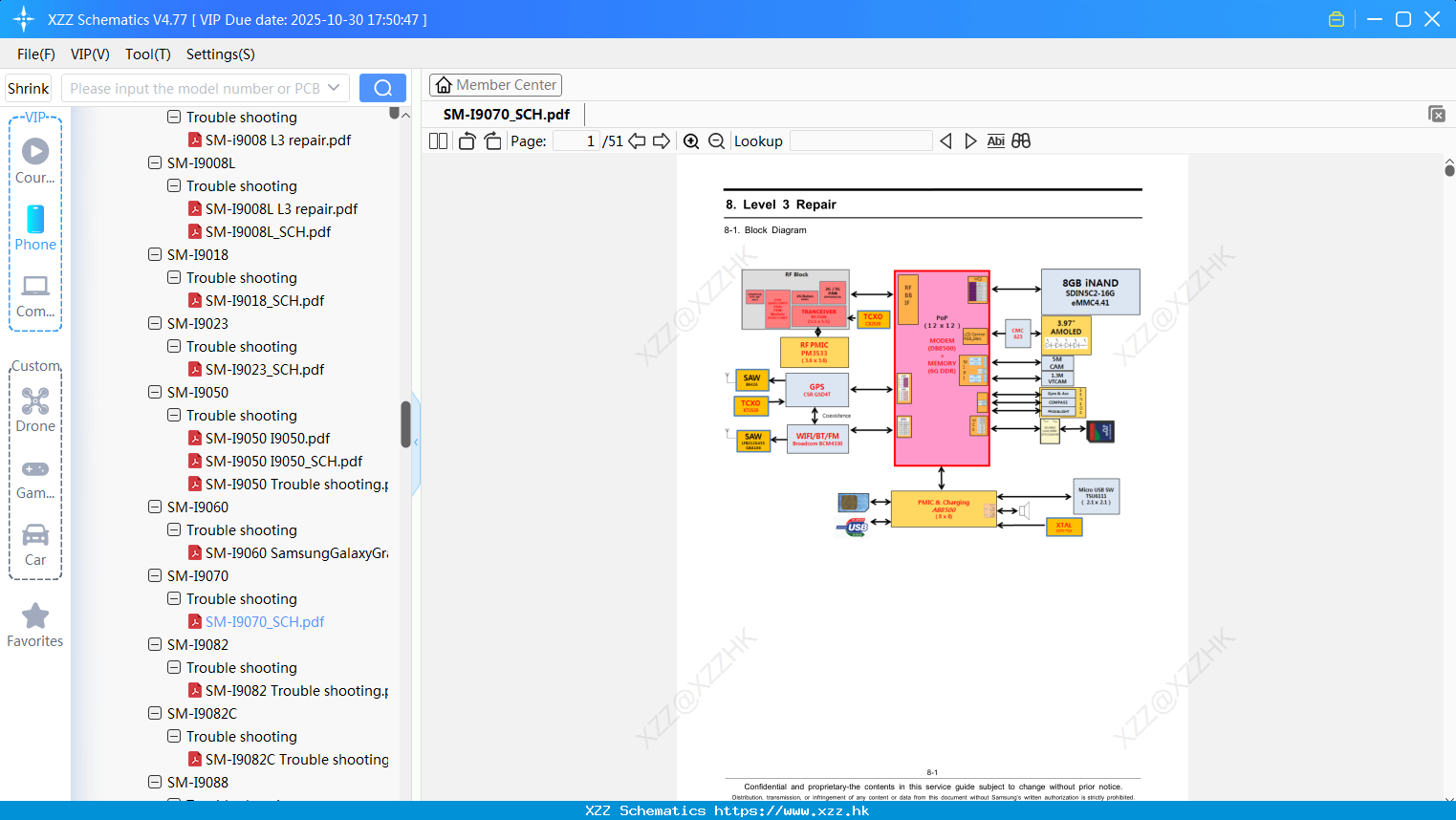This screenshot has height=820, width=1456.
Task: Collapse Trouble shooting under SM-I9070
Action: [x=174, y=598]
